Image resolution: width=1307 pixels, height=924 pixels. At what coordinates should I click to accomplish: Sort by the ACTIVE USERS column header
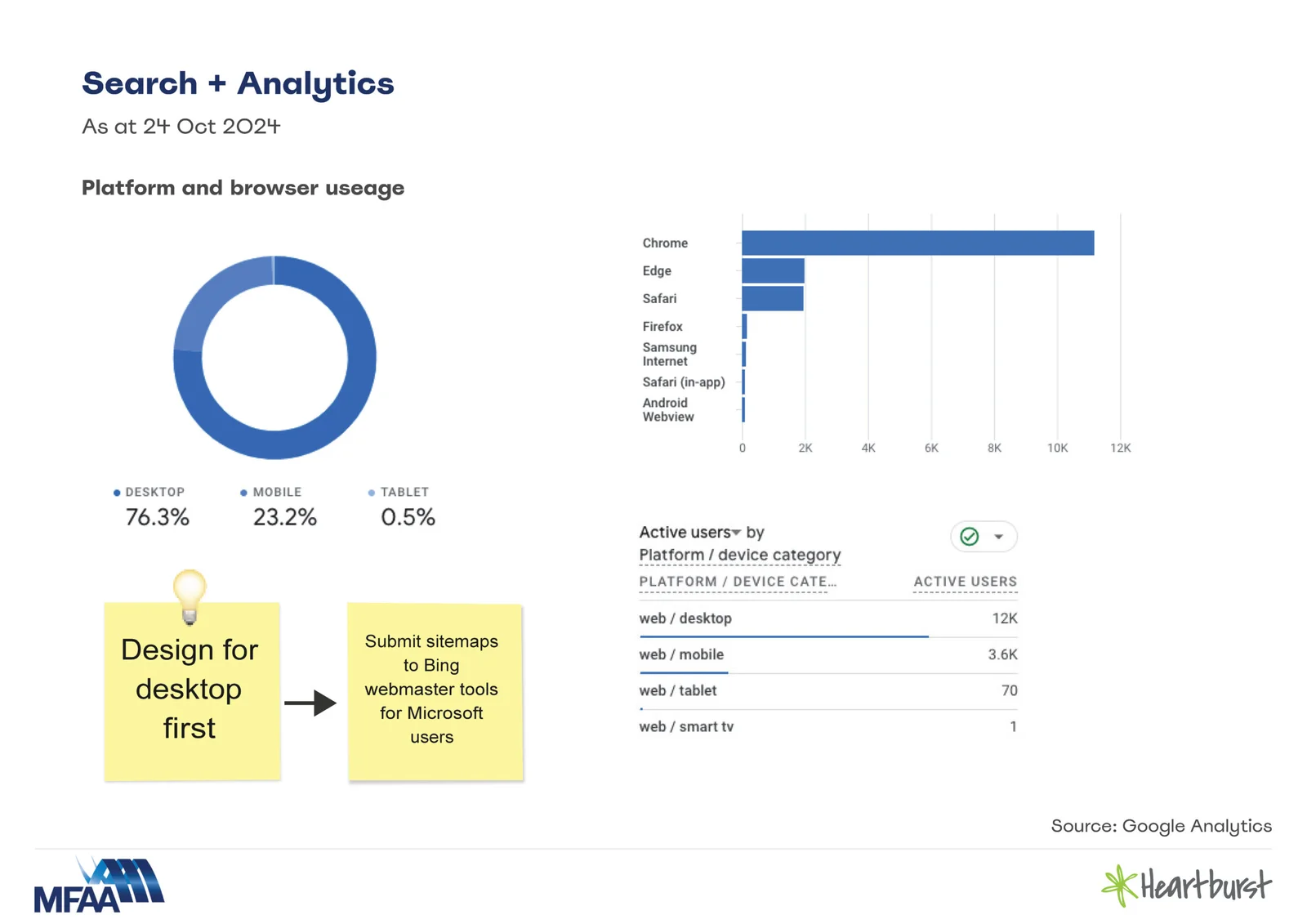(x=965, y=582)
